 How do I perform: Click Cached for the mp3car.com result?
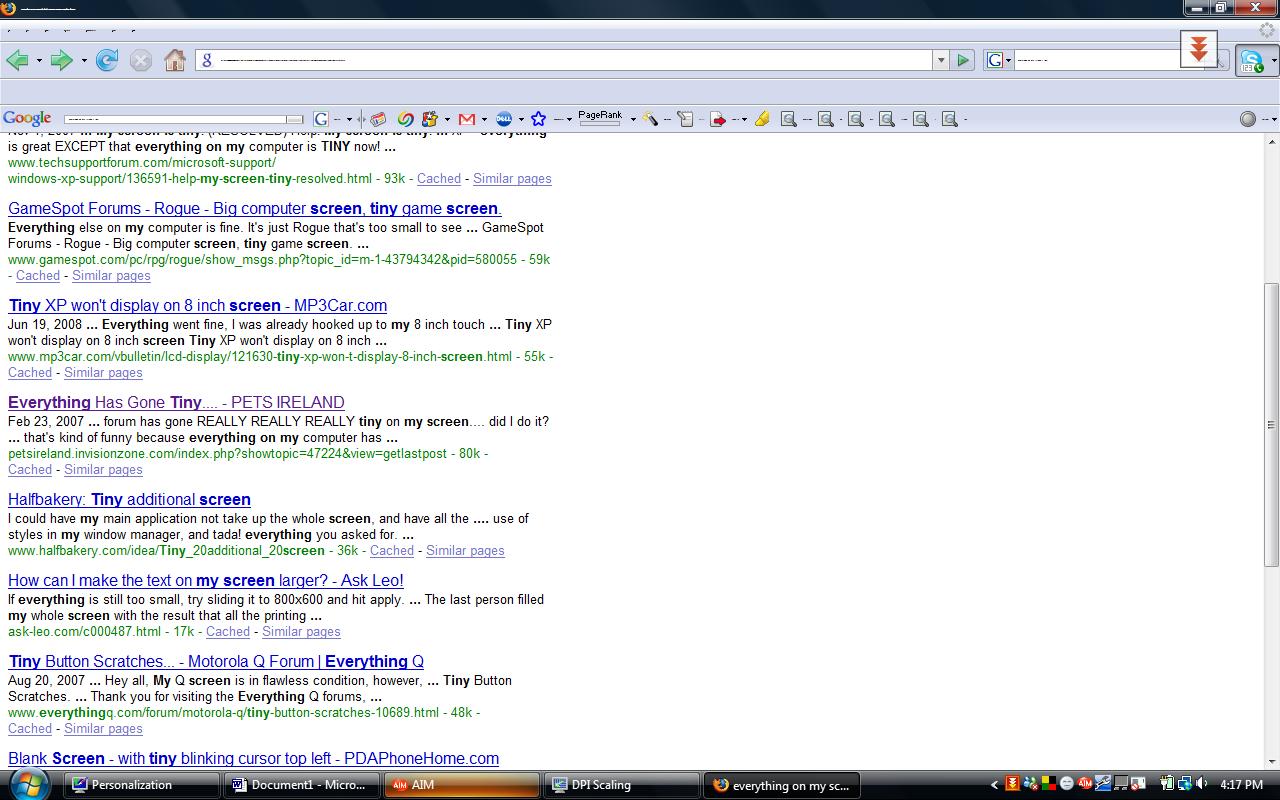[x=30, y=373]
